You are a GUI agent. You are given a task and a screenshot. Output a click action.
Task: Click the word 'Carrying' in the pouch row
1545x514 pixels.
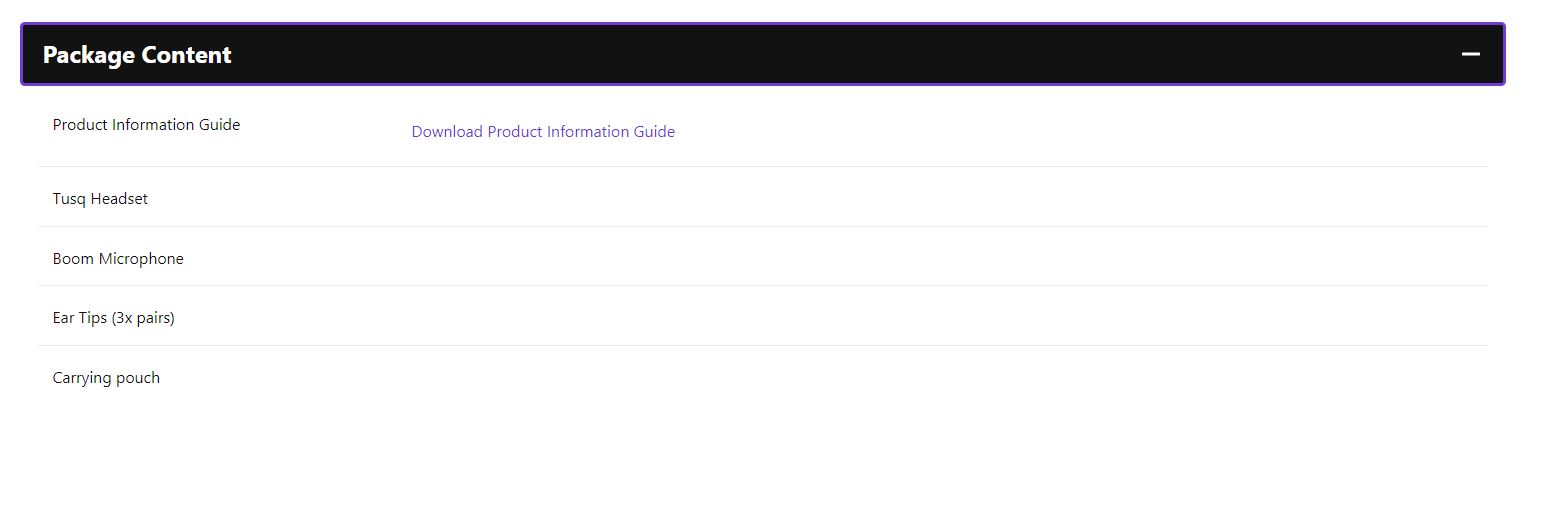[x=83, y=378]
